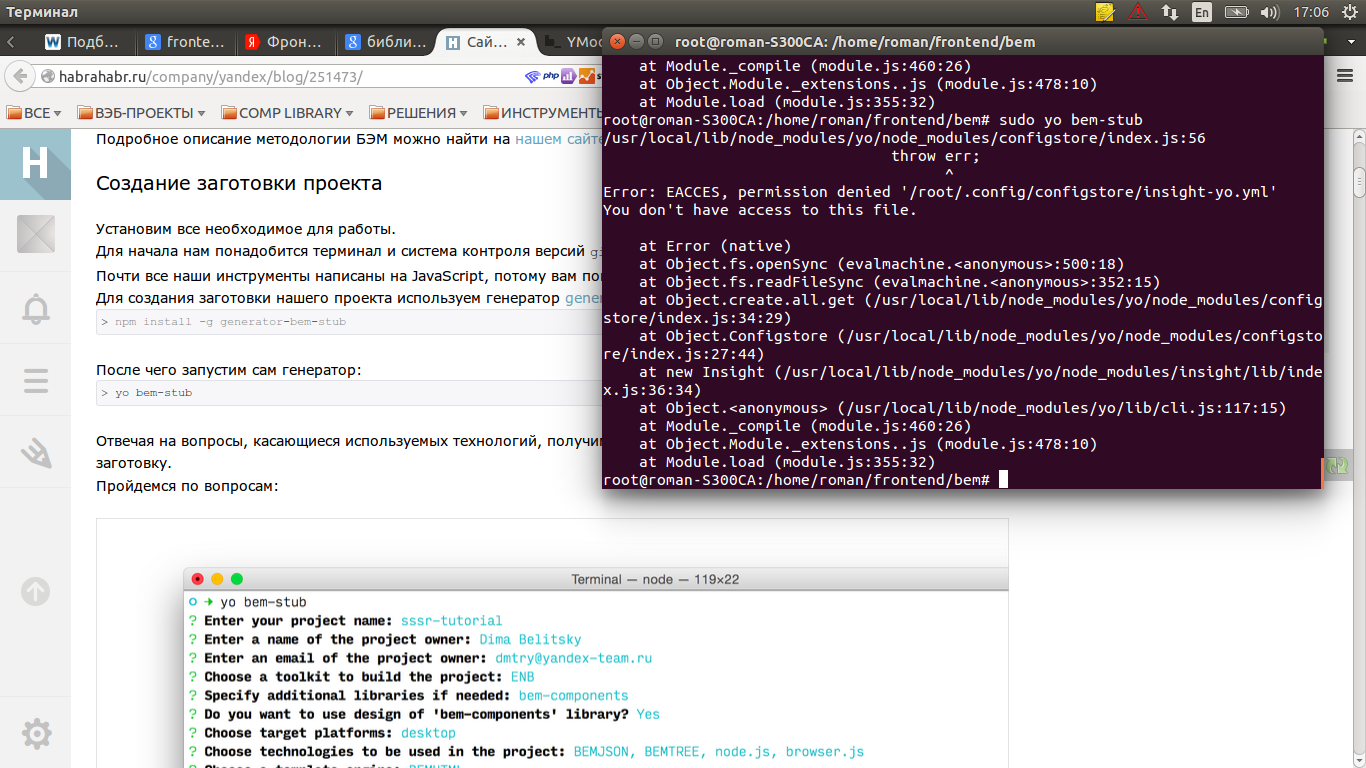Open the 'En' keyboard layout indicator
The height and width of the screenshot is (768, 1366).
pyautogui.click(x=1202, y=12)
